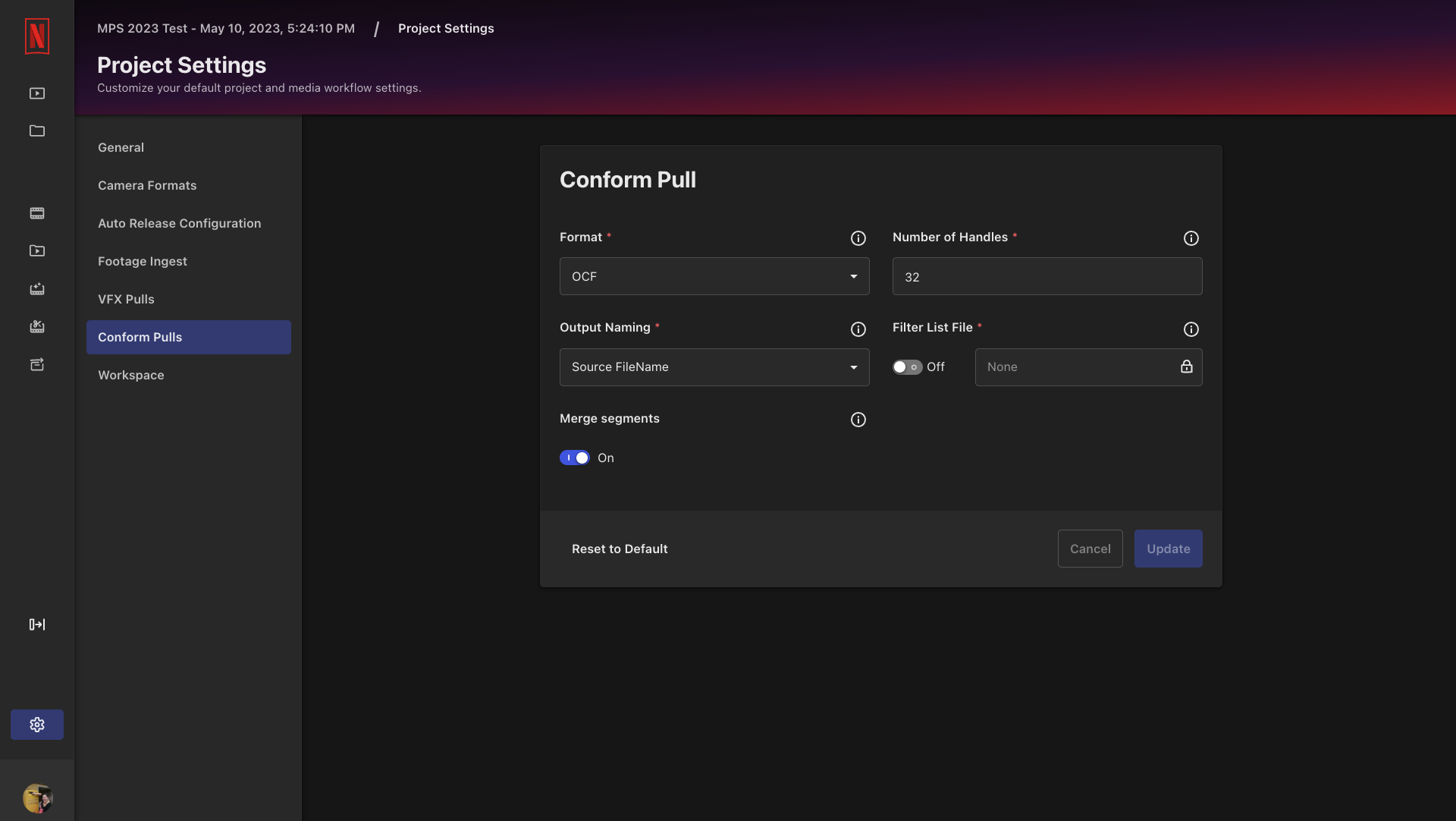1456x821 pixels.
Task: Click the user avatar at bottom left
Action: click(37, 798)
